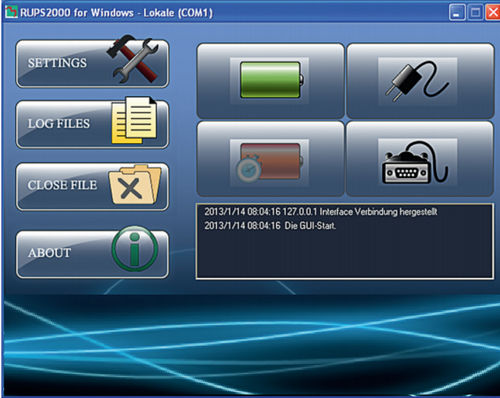This screenshot has height=398, width=500.
Task: Select log line 'Interface Verbindung hergestellt'
Action: 321,212
